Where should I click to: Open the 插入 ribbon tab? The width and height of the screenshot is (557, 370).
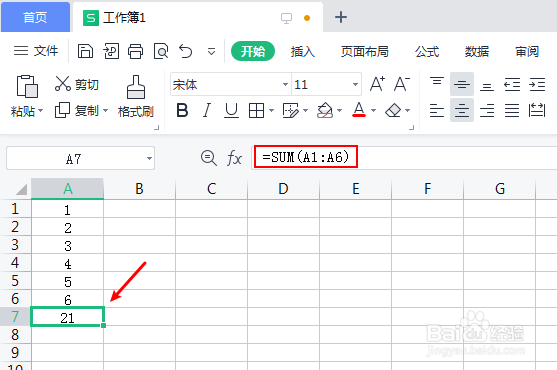point(303,51)
